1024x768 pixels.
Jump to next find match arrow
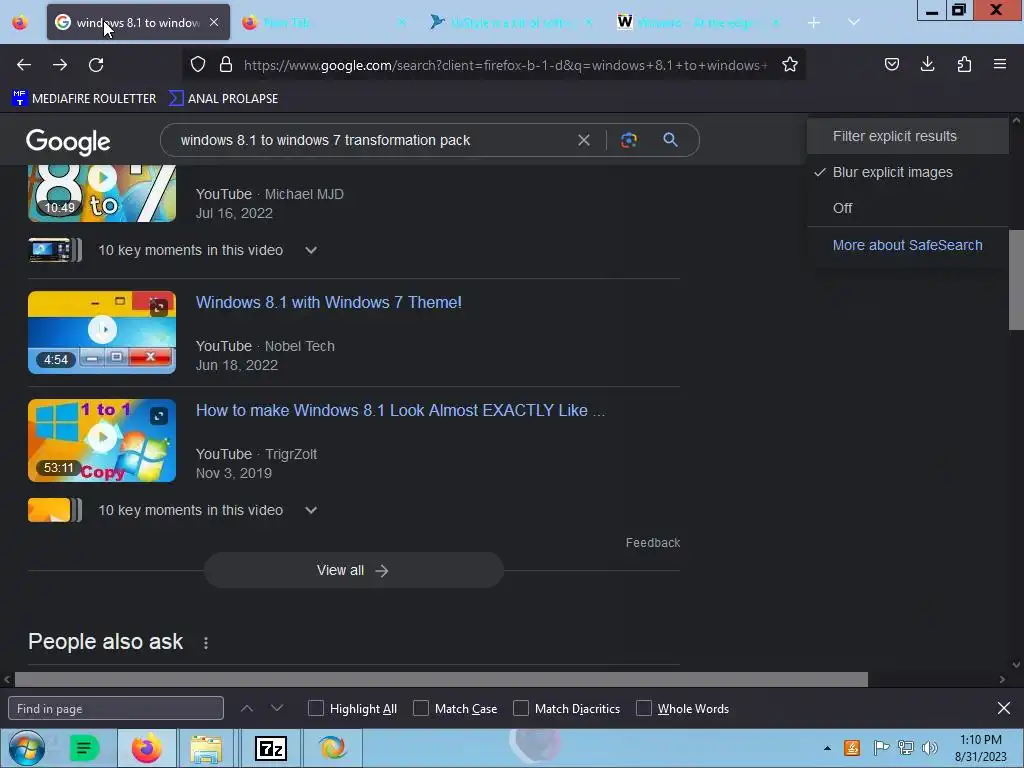click(277, 708)
